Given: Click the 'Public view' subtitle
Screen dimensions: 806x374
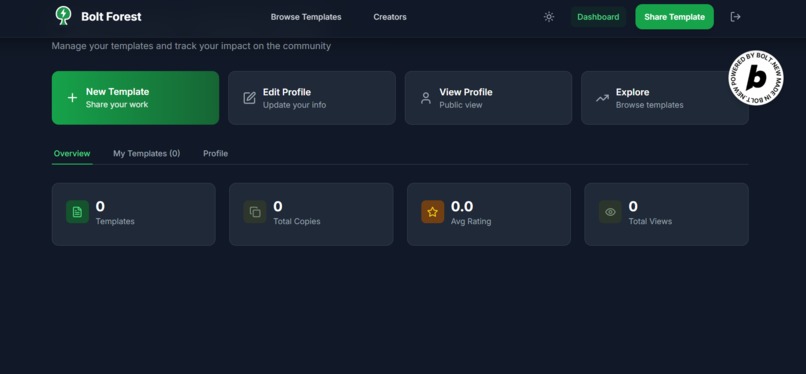Looking at the screenshot, I should pos(461,105).
